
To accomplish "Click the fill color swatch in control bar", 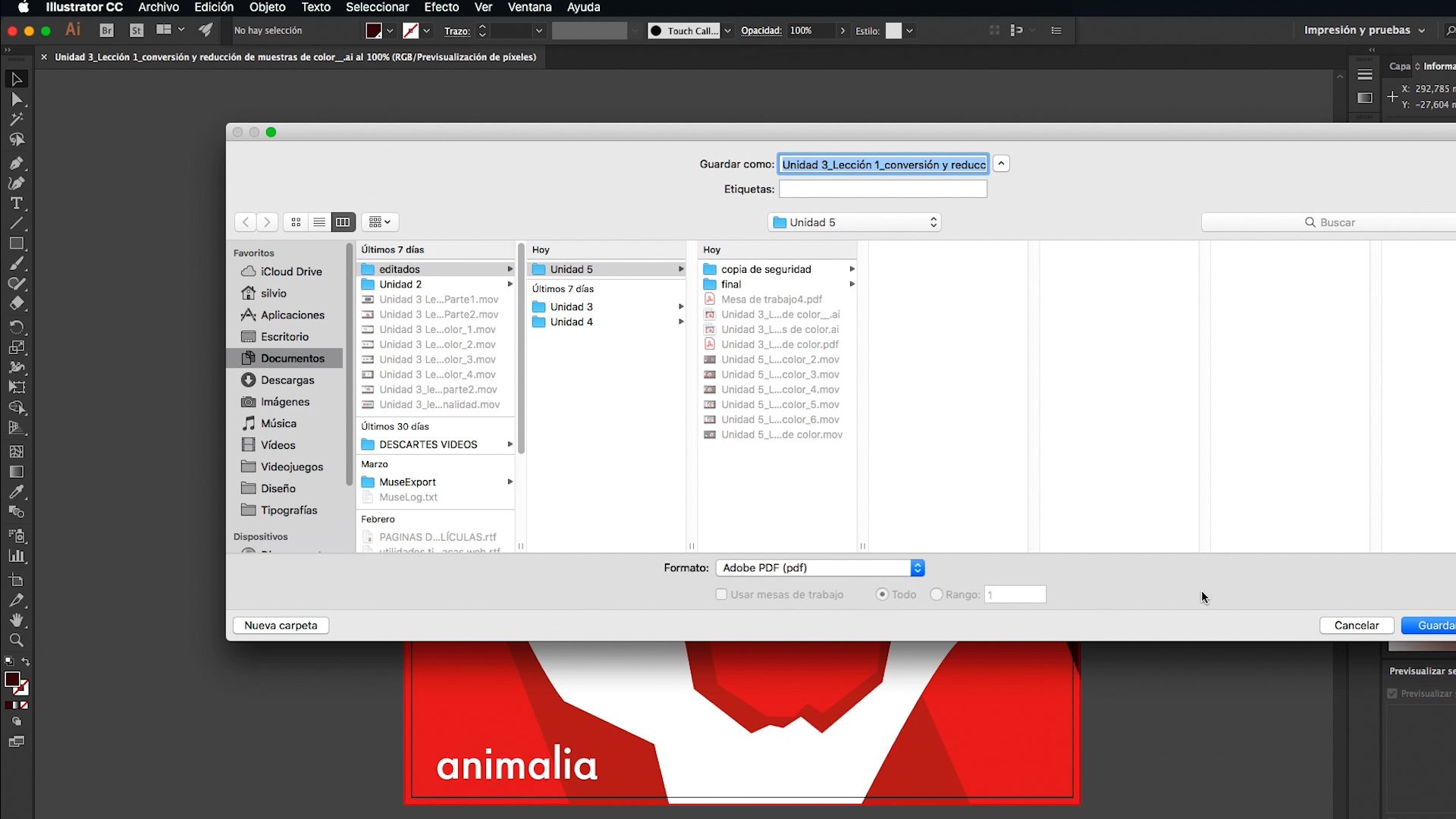I will (374, 30).
